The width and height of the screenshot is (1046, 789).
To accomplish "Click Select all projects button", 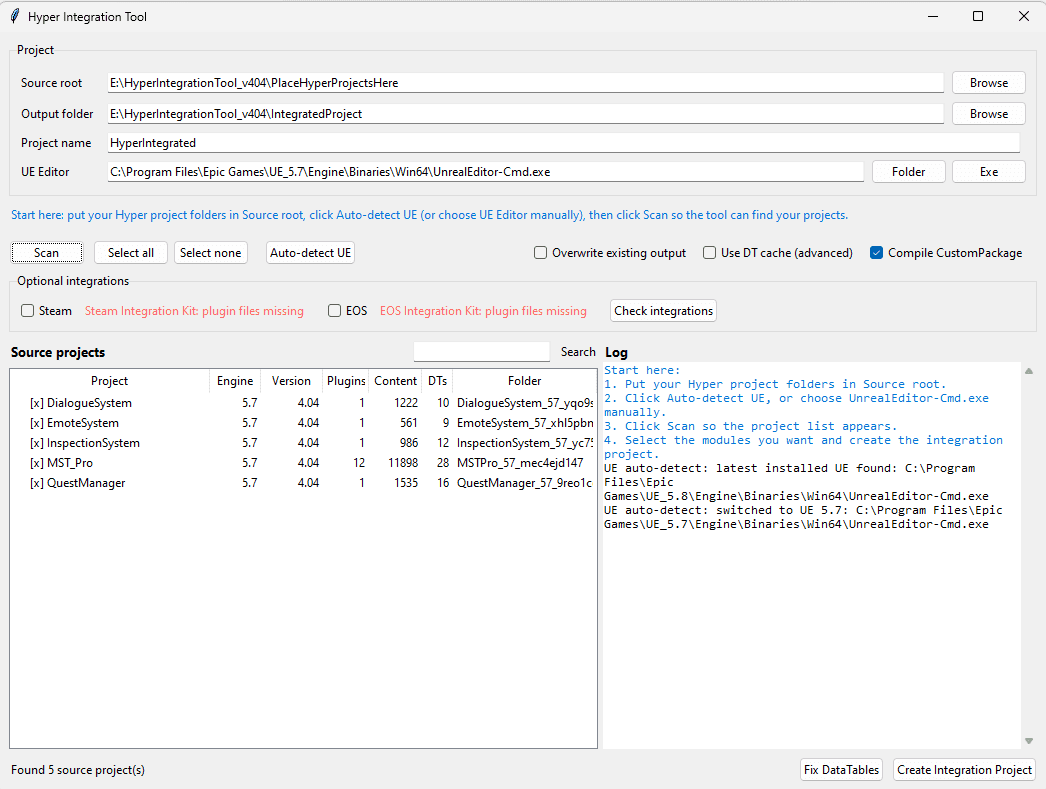I will (x=131, y=253).
